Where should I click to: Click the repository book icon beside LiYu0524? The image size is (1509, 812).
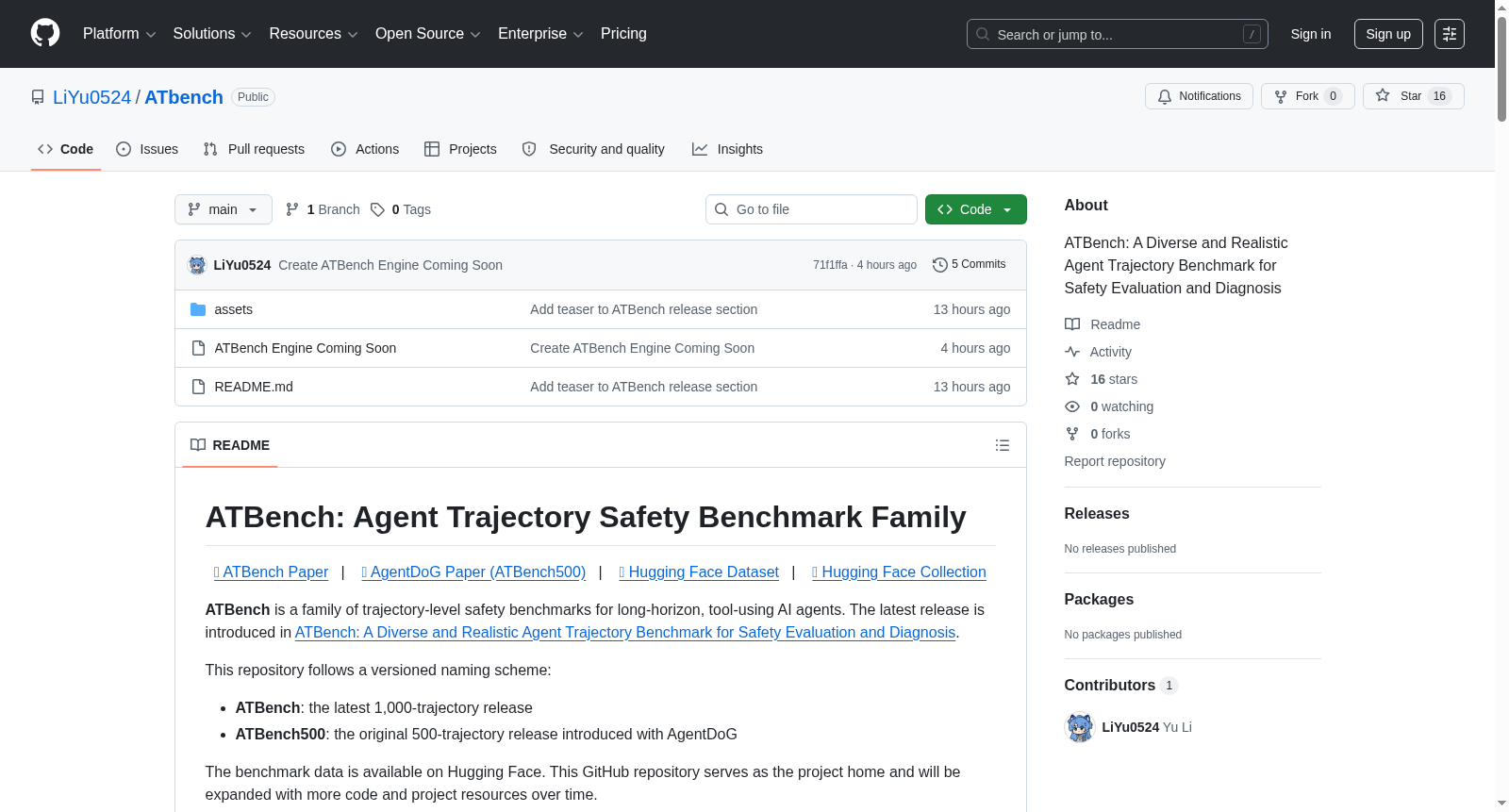point(38,97)
